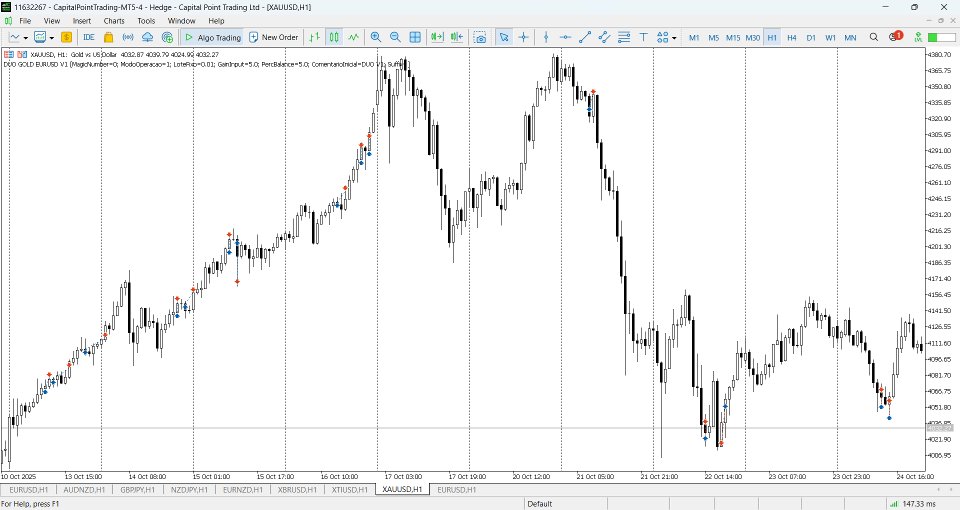This screenshot has height=510, width=960.
Task: Open the File menu
Action: [25, 21]
